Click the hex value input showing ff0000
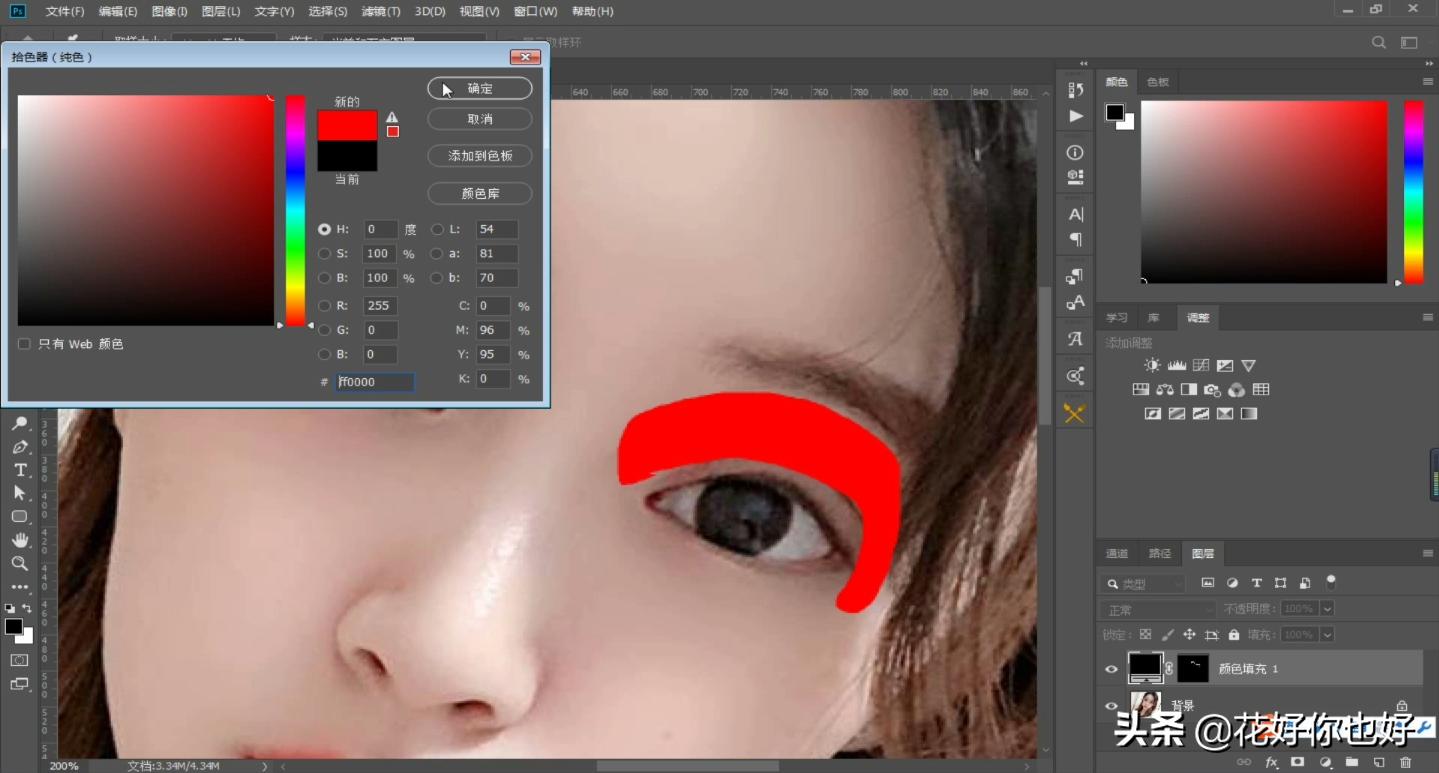The width and height of the screenshot is (1439, 773). pyautogui.click(x=374, y=381)
